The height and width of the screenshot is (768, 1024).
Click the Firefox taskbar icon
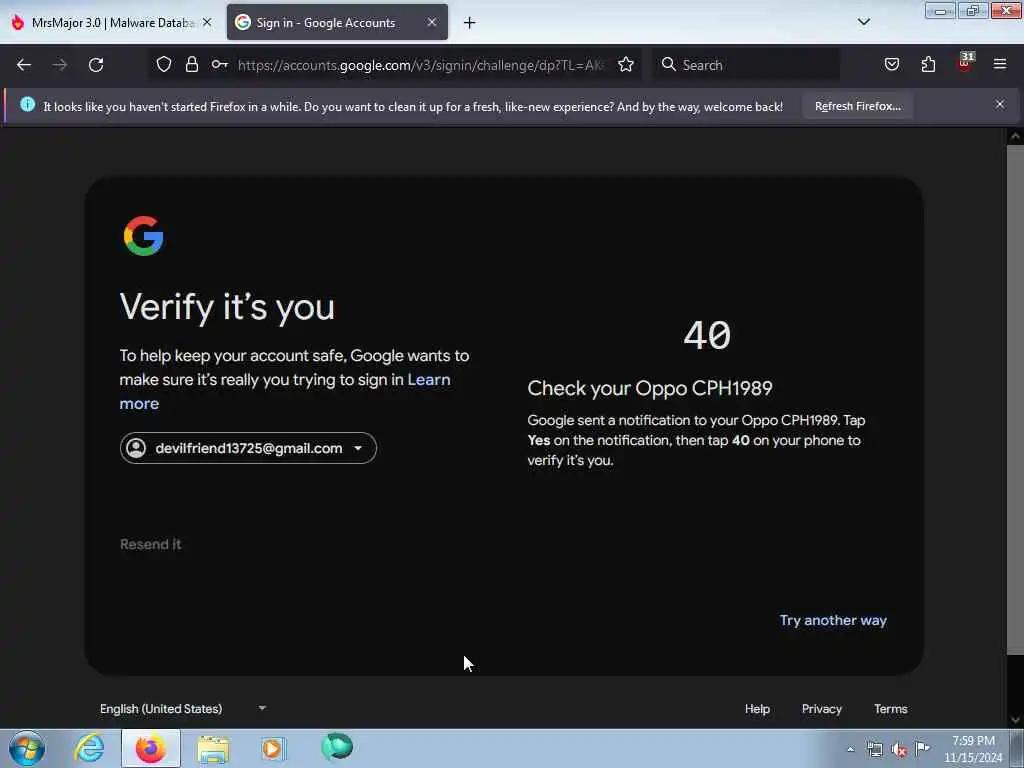click(x=150, y=748)
